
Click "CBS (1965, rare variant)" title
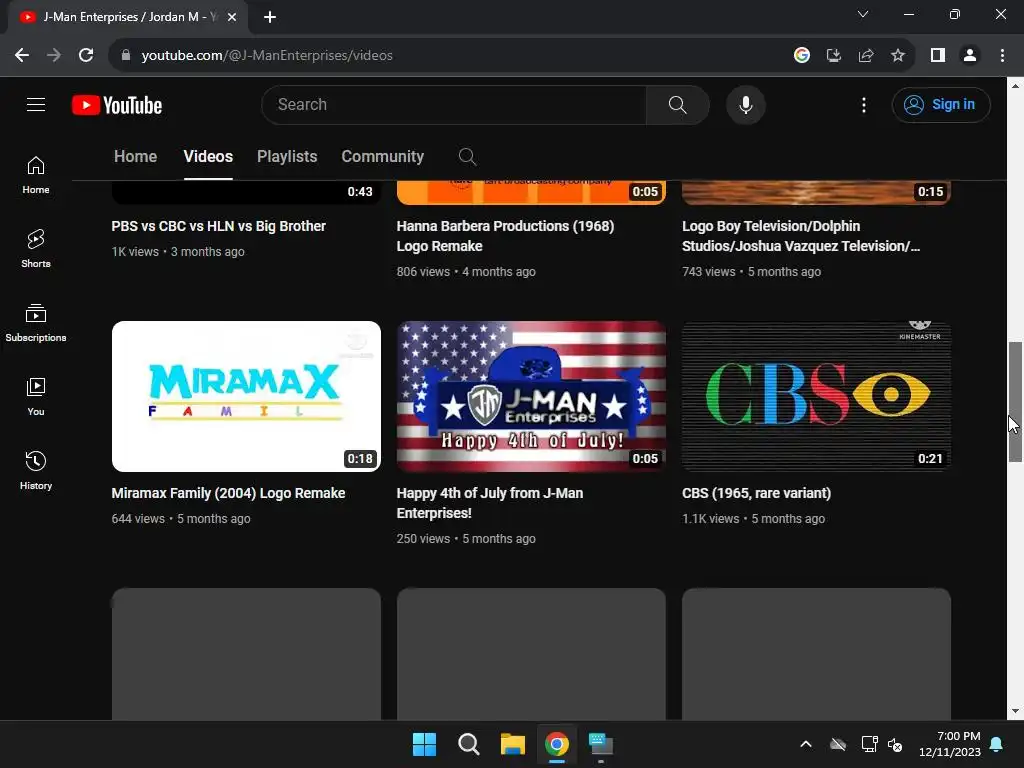756,493
